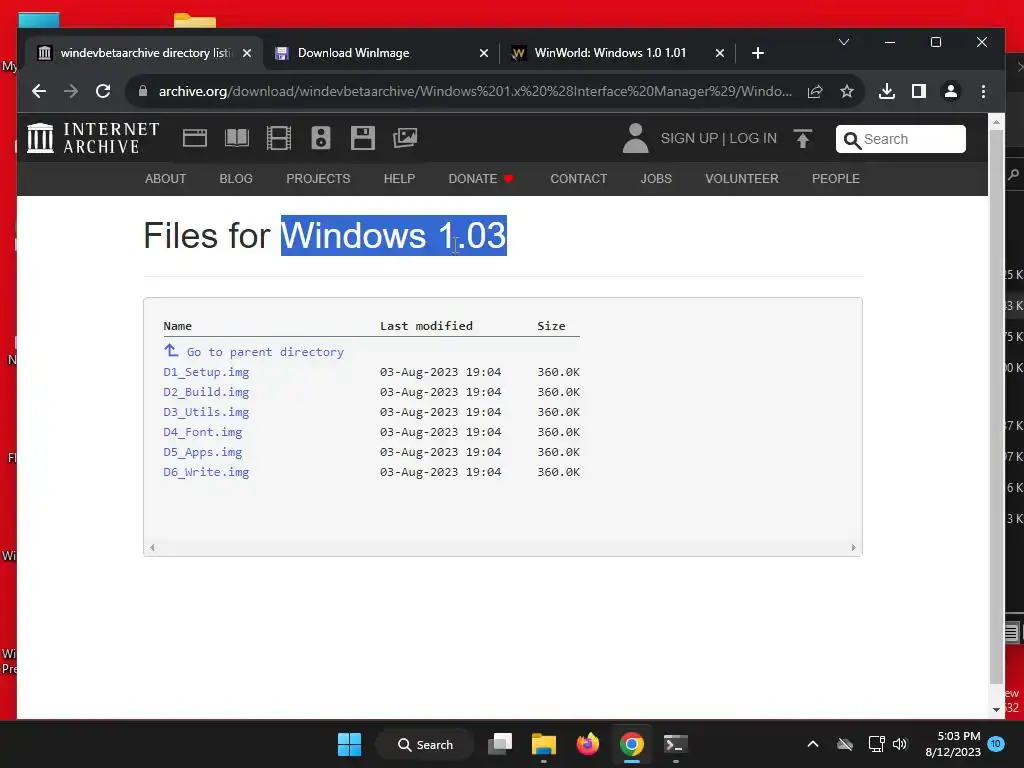This screenshot has width=1024, height=768.
Task: Close the WinWorld Windows 1.0 tab
Action: tap(720, 54)
